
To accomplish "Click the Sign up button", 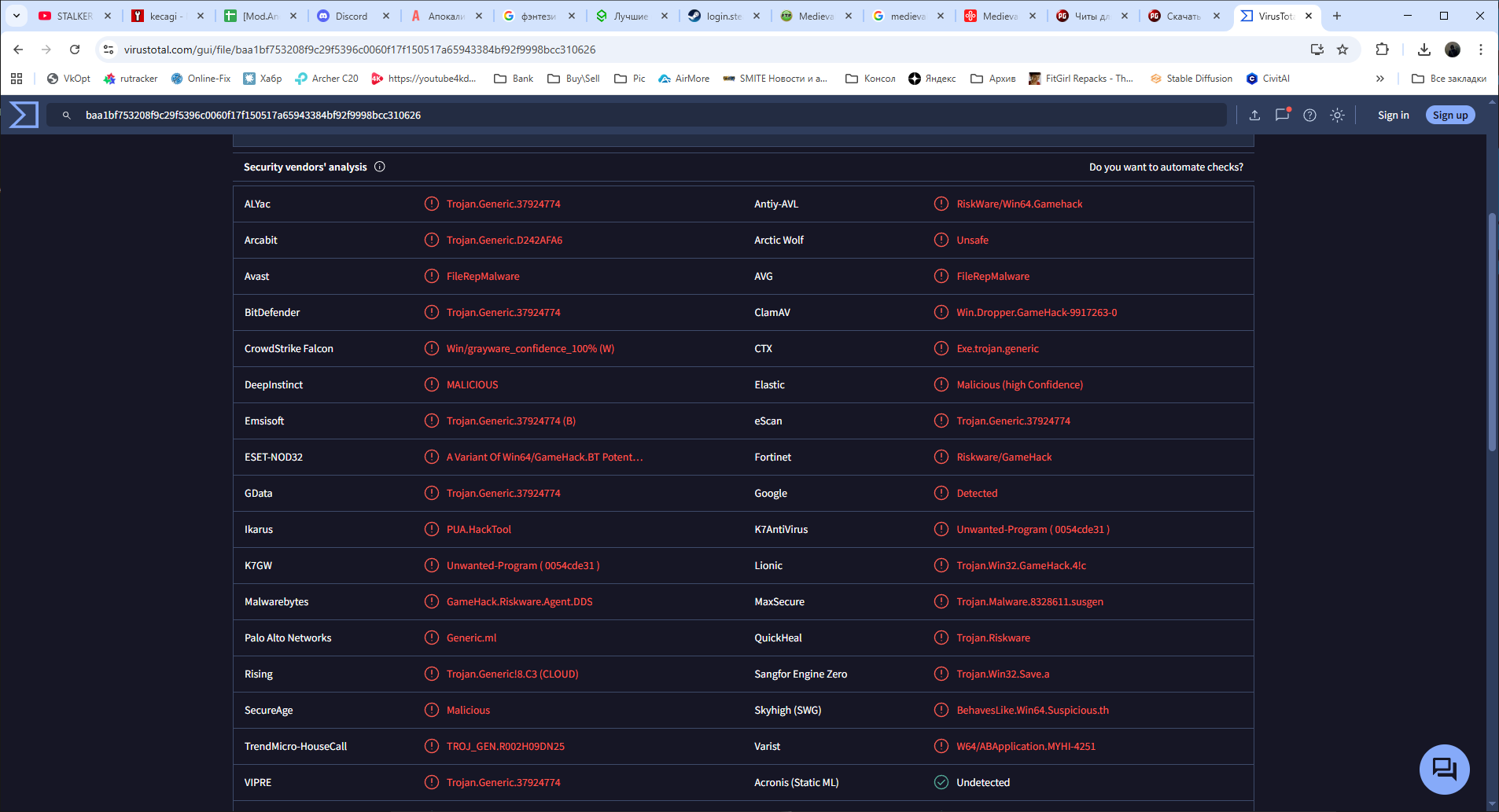I will pyautogui.click(x=1450, y=115).
